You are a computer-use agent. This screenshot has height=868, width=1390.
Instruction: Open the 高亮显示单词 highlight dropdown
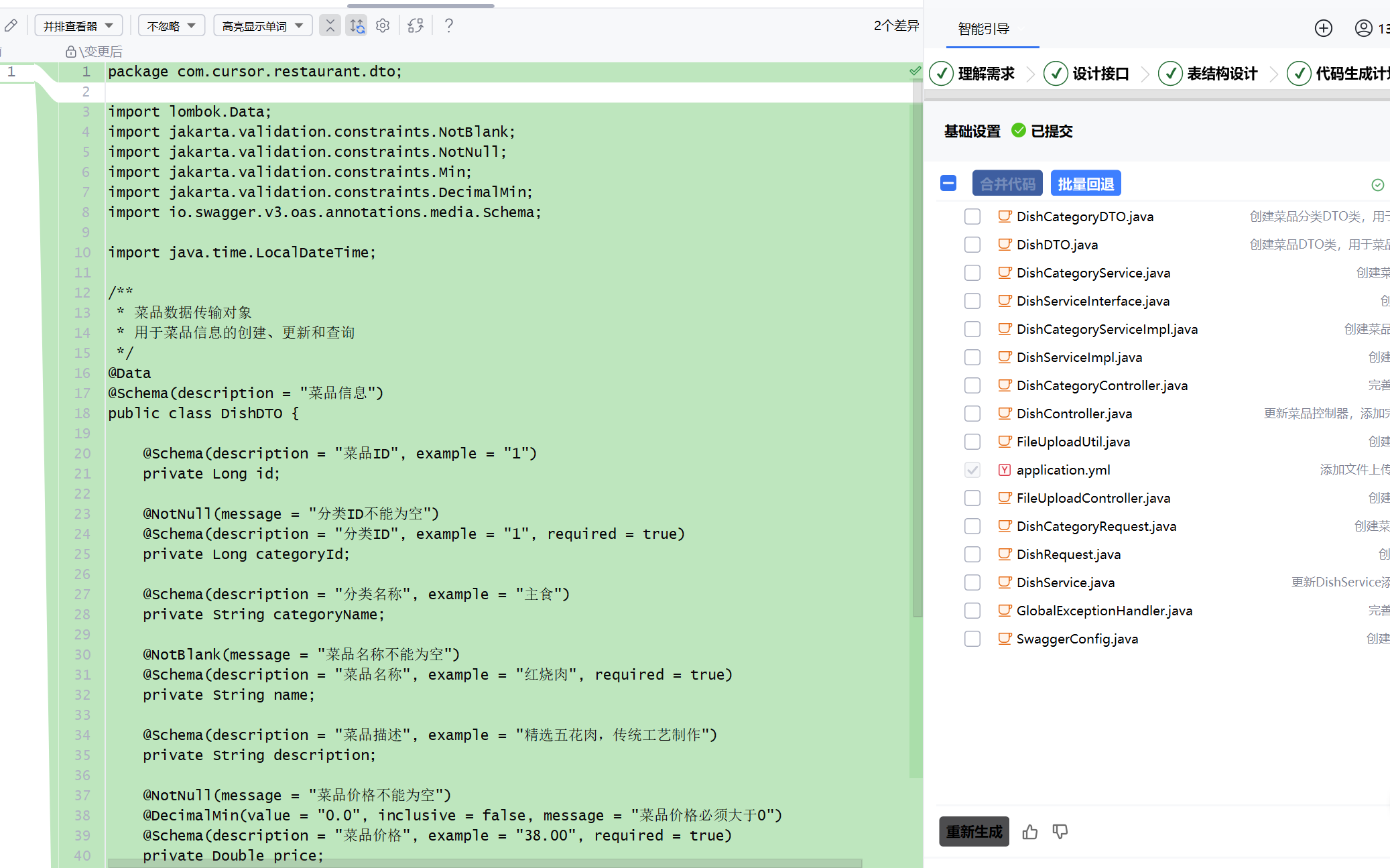[x=262, y=25]
